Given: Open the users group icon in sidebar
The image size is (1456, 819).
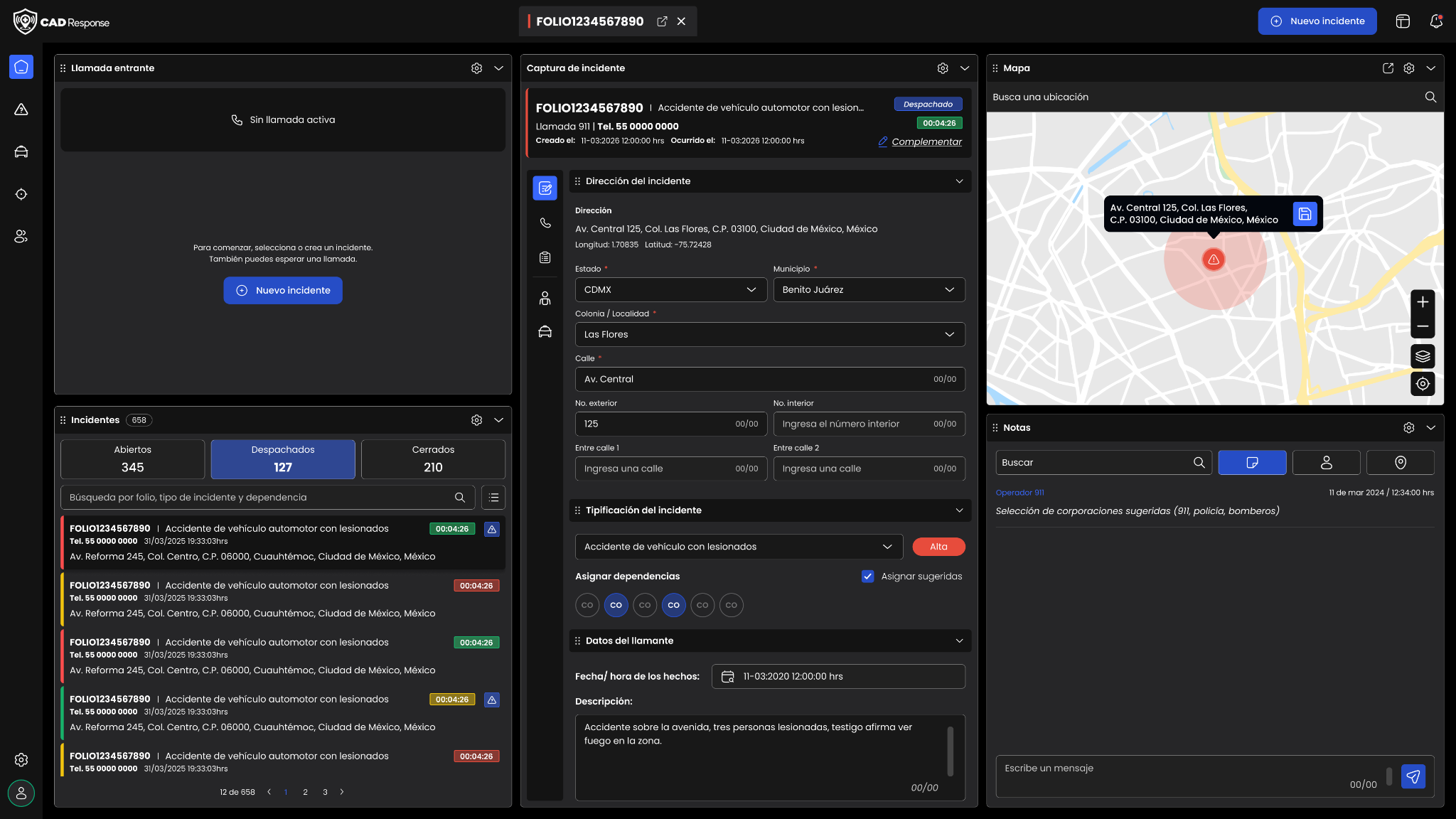Looking at the screenshot, I should pyautogui.click(x=21, y=237).
